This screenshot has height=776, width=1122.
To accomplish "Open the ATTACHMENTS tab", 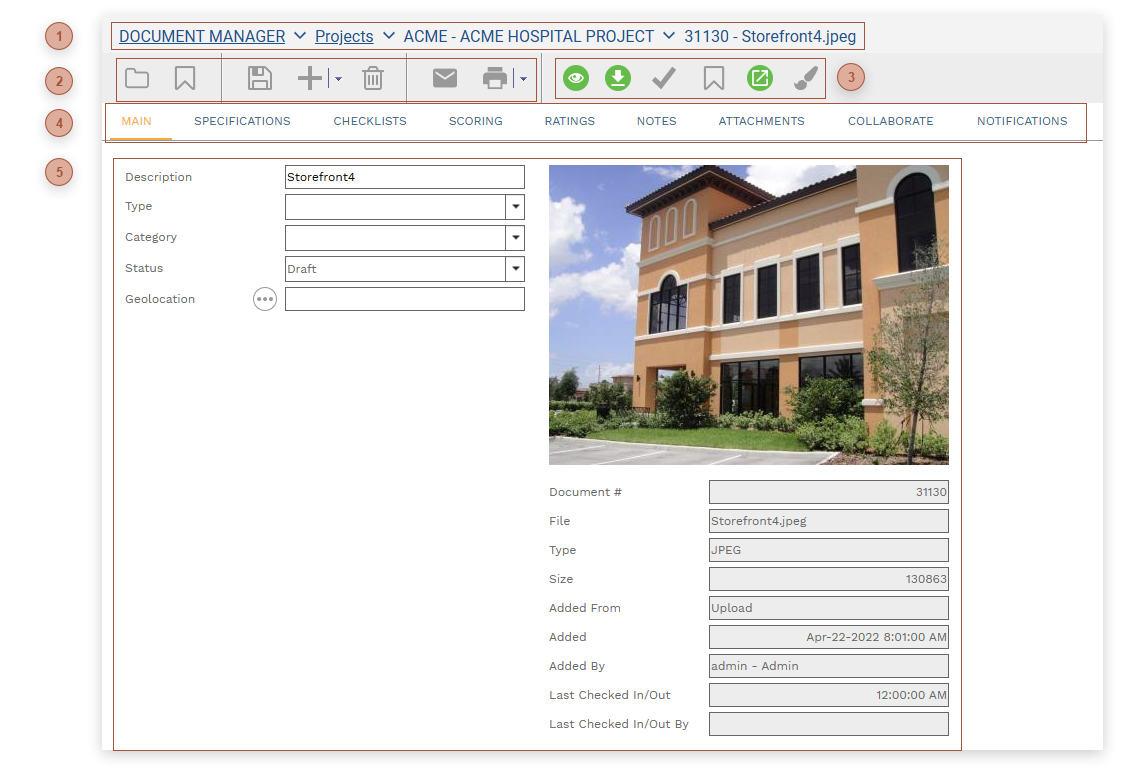I will pyautogui.click(x=761, y=120).
